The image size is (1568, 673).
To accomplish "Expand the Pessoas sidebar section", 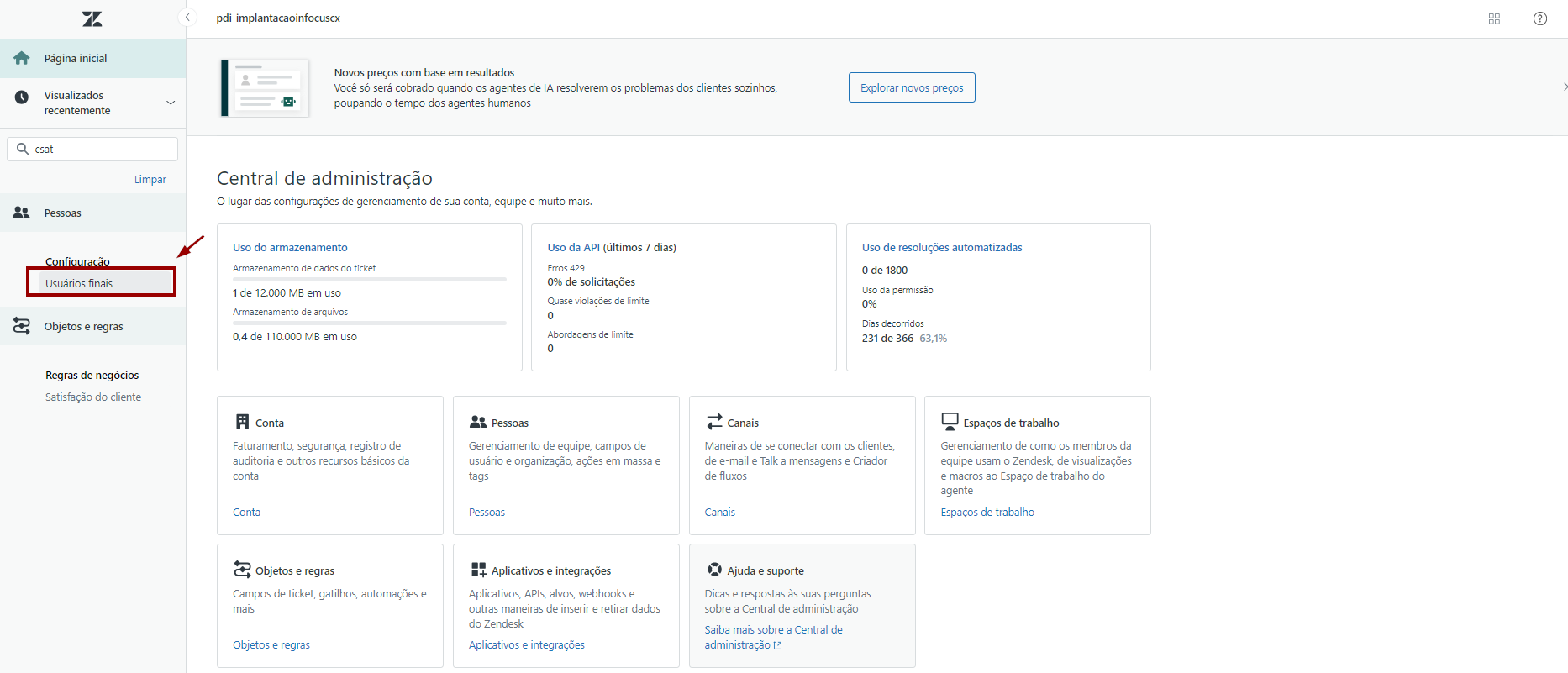I will [x=63, y=213].
